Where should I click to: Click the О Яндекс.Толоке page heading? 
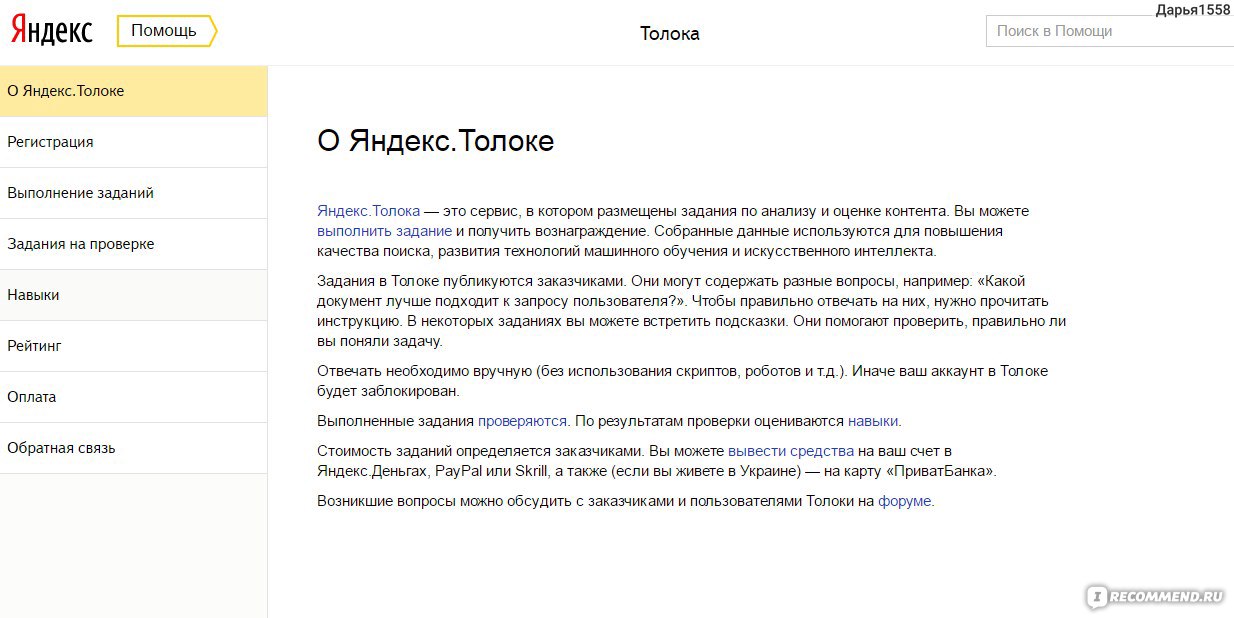[435, 141]
